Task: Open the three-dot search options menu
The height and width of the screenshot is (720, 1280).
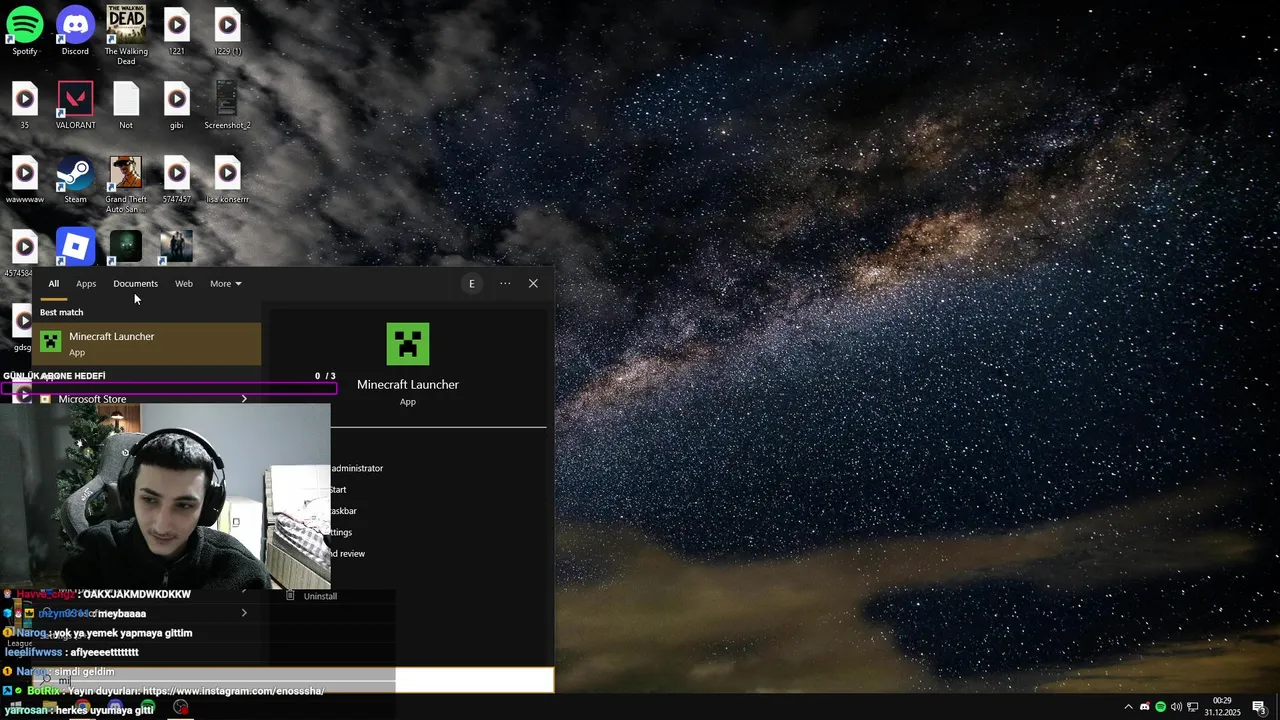Action: point(505,284)
